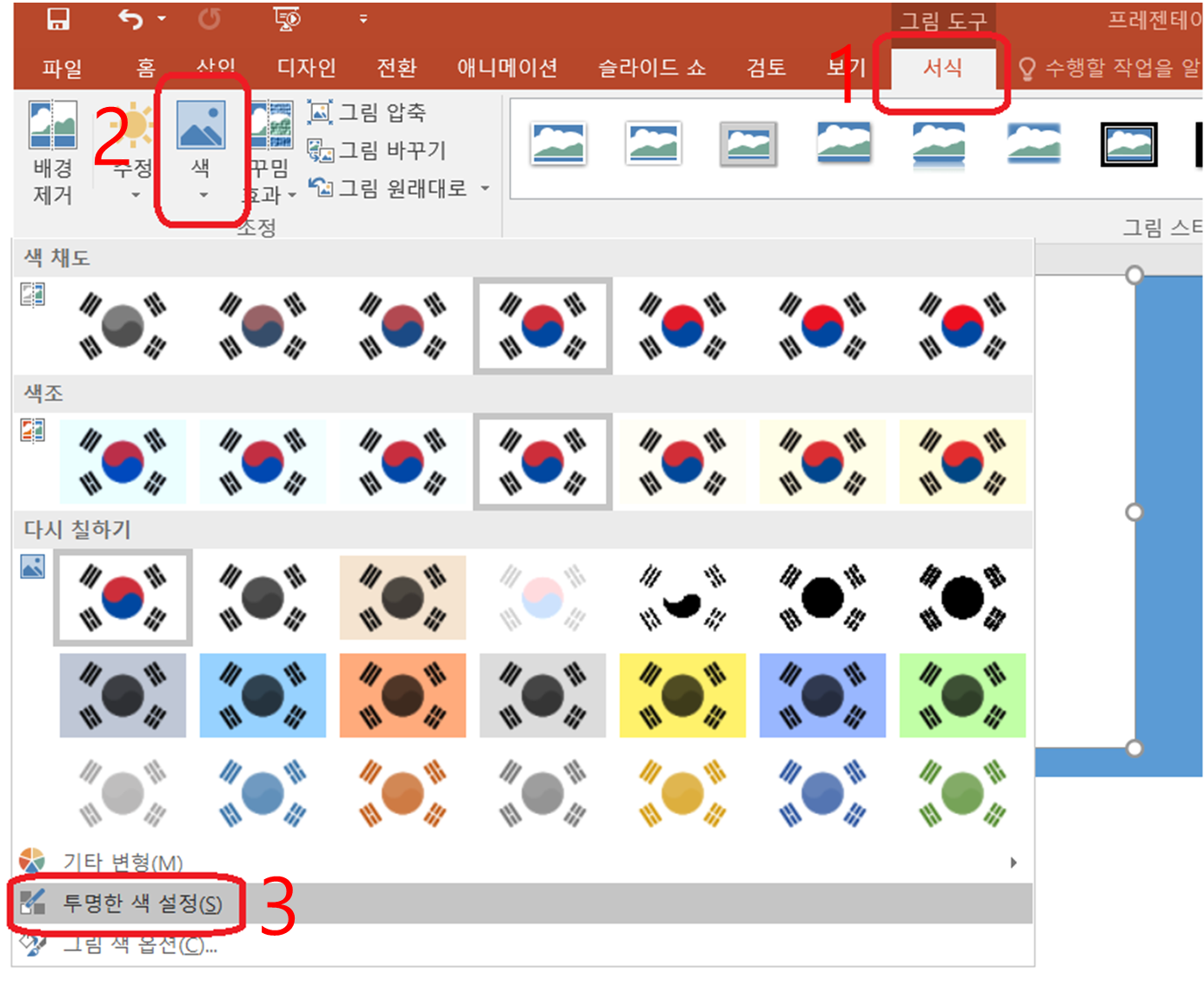The height and width of the screenshot is (1000, 1204).
Task: Click the 색조 section preset icon
Action: (x=33, y=430)
